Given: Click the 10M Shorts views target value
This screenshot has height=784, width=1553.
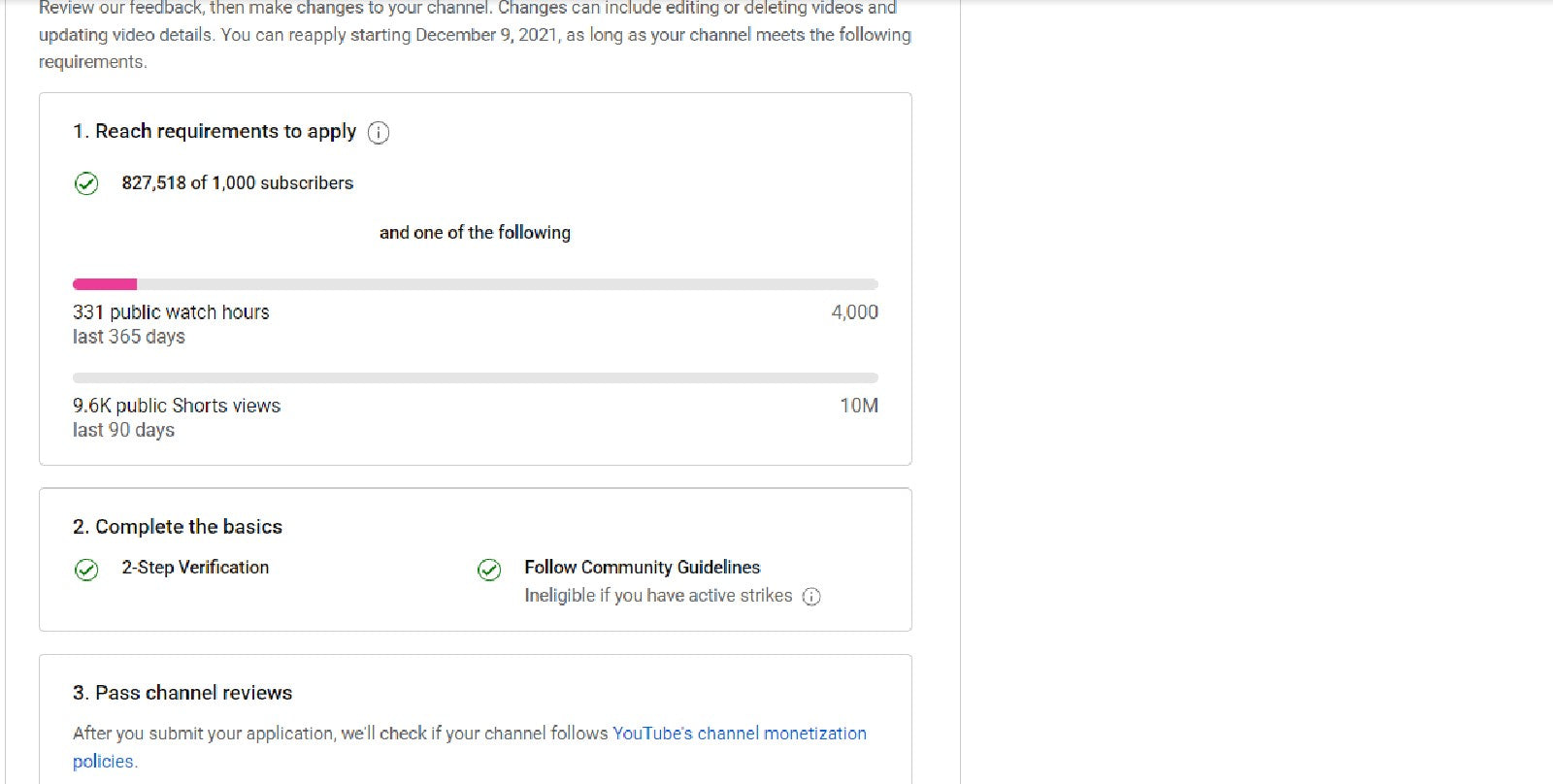Looking at the screenshot, I should [x=858, y=406].
